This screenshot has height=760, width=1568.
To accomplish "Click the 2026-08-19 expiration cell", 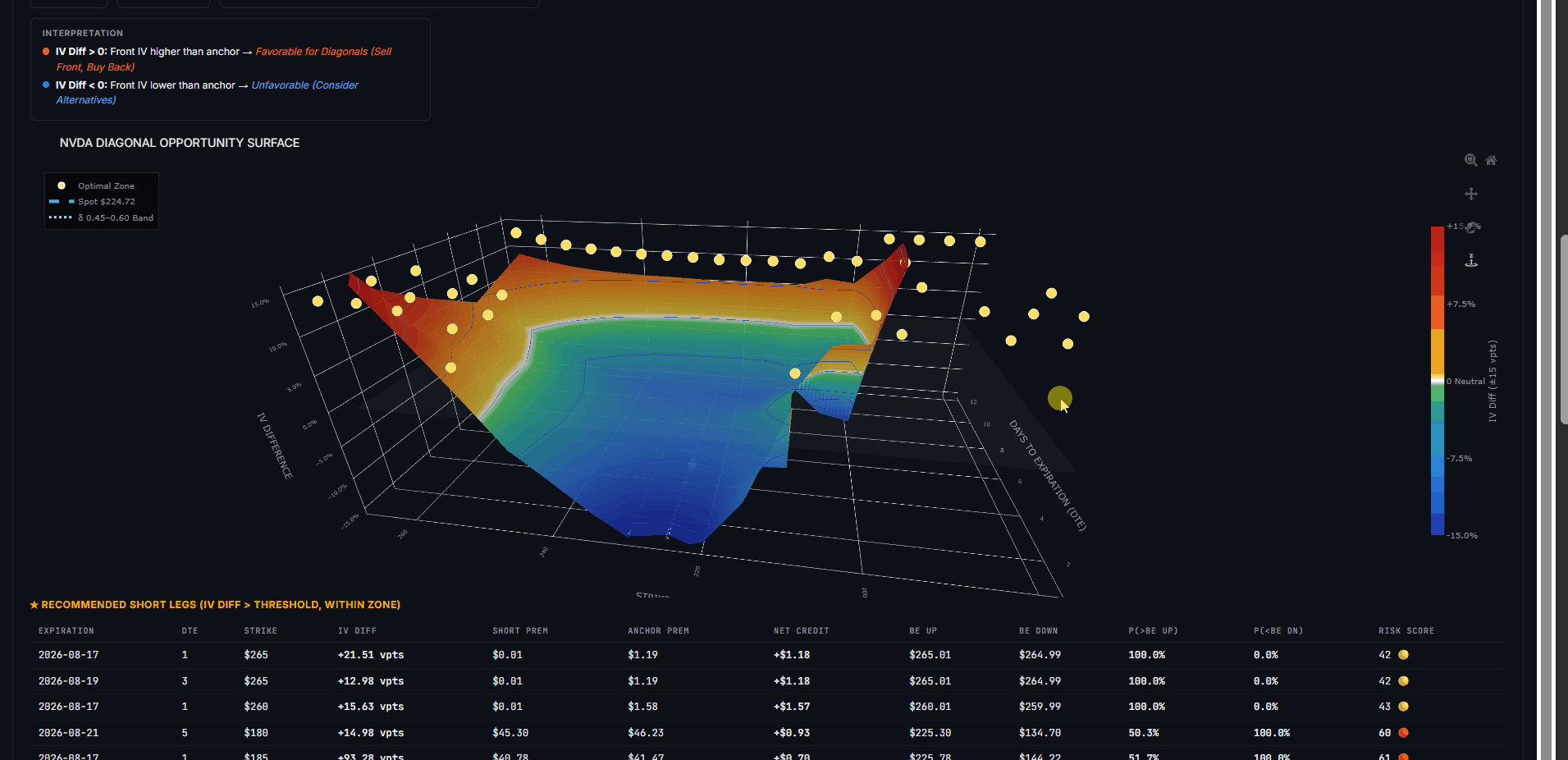I will pos(69,681).
